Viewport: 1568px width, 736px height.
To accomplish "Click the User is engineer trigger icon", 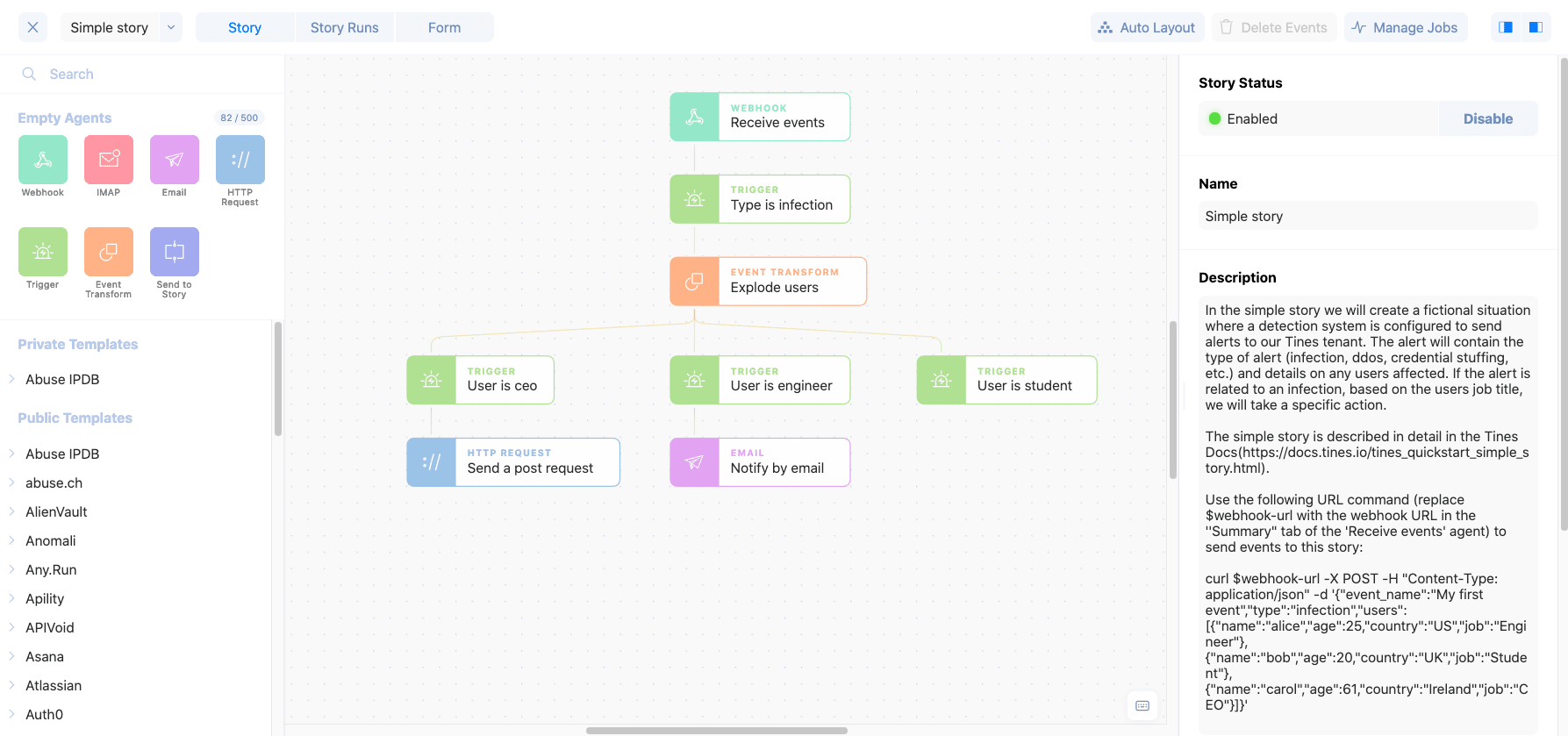I will tap(694, 380).
